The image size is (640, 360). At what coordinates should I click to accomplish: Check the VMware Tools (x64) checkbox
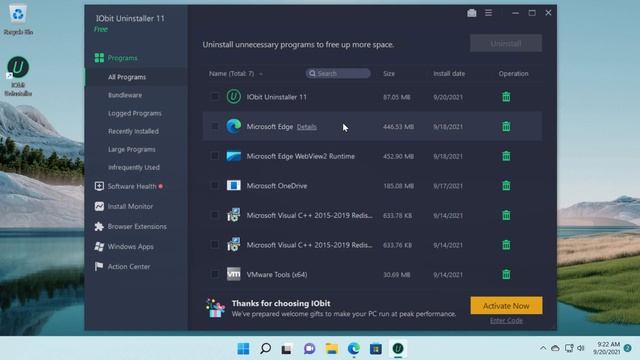coord(214,274)
